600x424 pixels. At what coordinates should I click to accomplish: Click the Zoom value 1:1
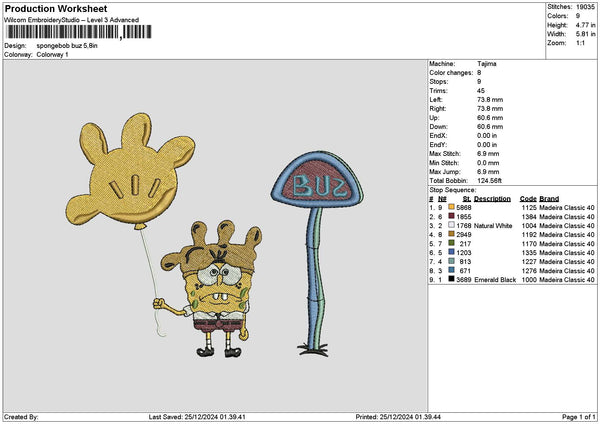coord(580,43)
